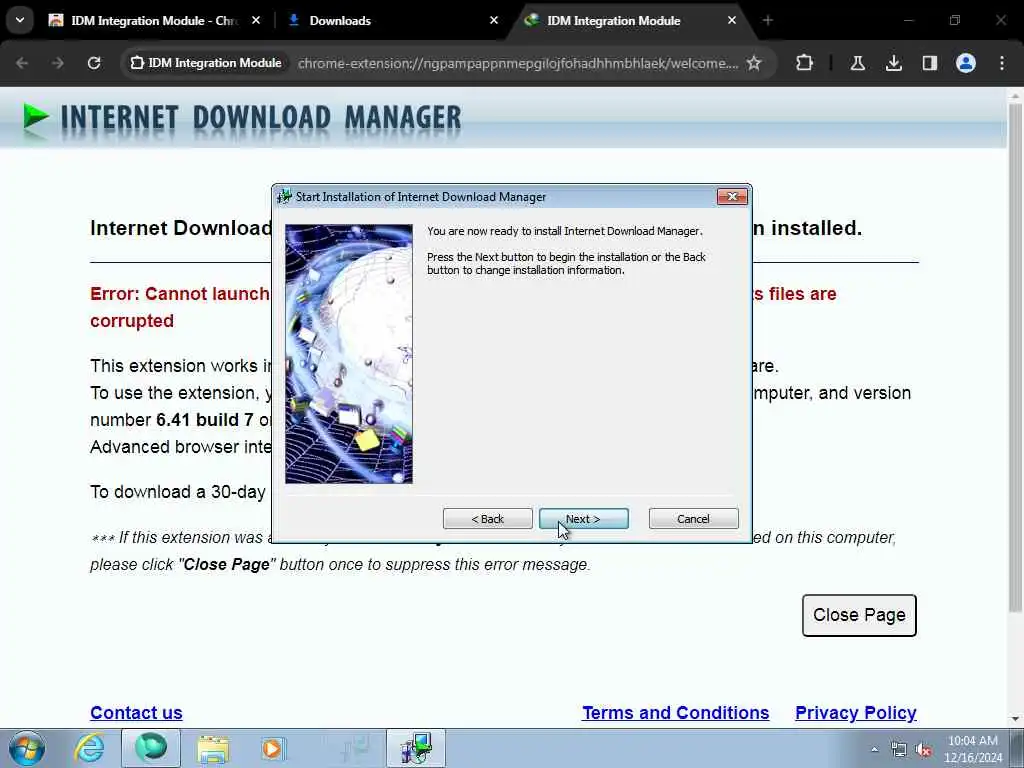Image resolution: width=1024 pixels, height=768 pixels.
Task: Open Windows Explorer from the taskbar
Action: click(x=213, y=748)
